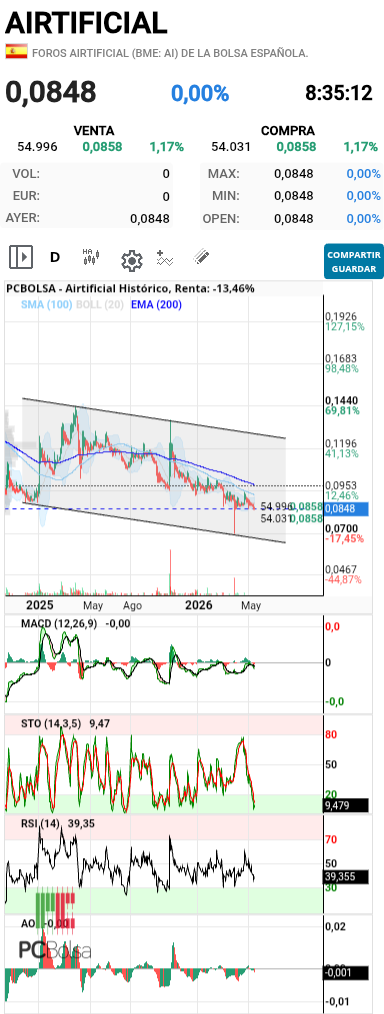This screenshot has height=1014, width=384.
Task: Click the VOL row label
Action: (x=26, y=173)
